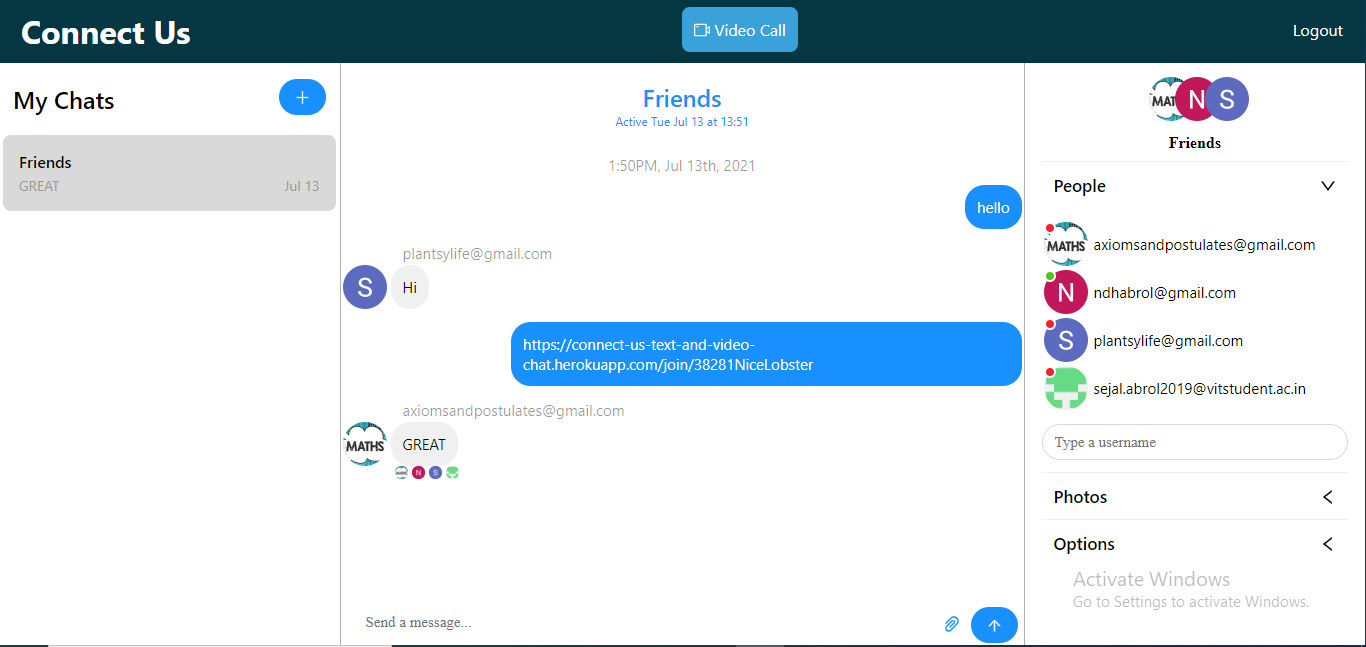The width and height of the screenshot is (1366, 647).
Task: Open the Friends chat in My Chats
Action: point(169,173)
